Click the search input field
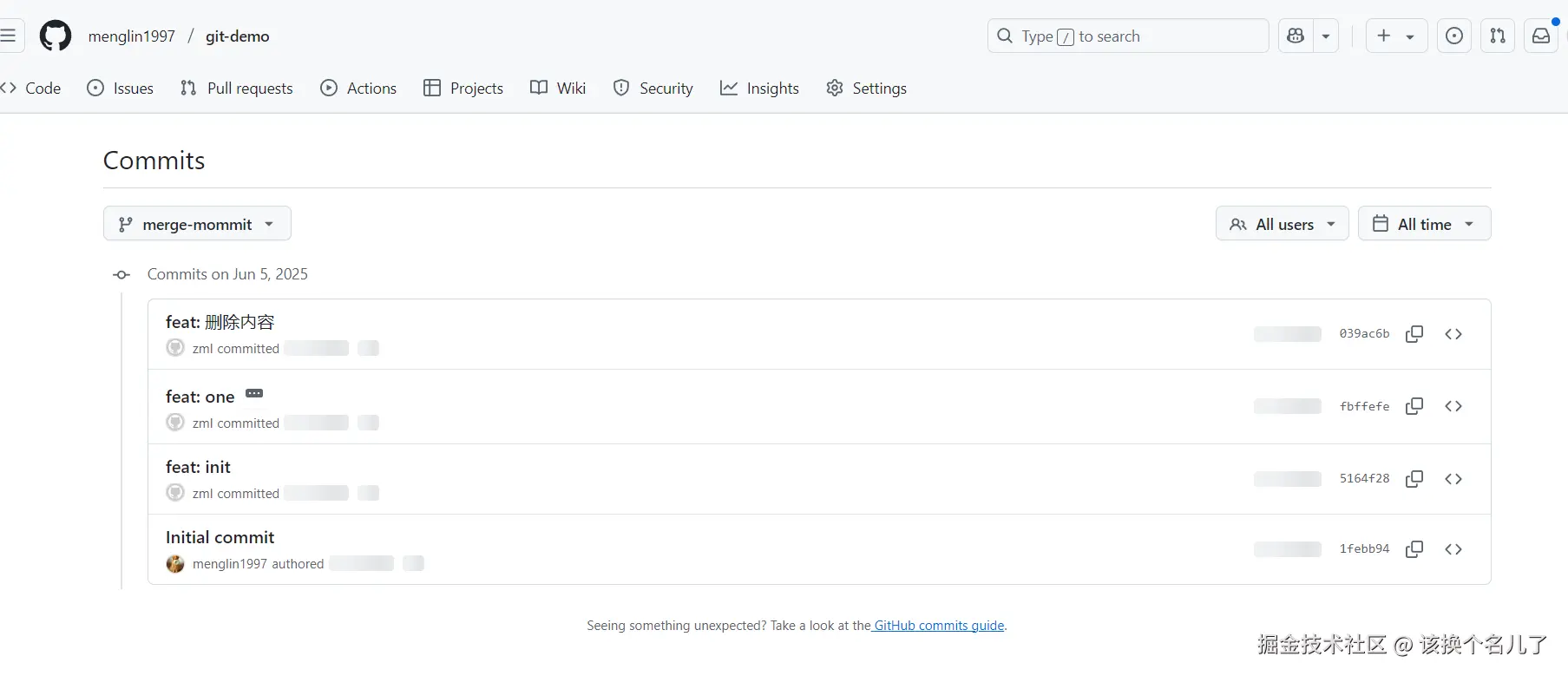1568x676 pixels. [1128, 36]
